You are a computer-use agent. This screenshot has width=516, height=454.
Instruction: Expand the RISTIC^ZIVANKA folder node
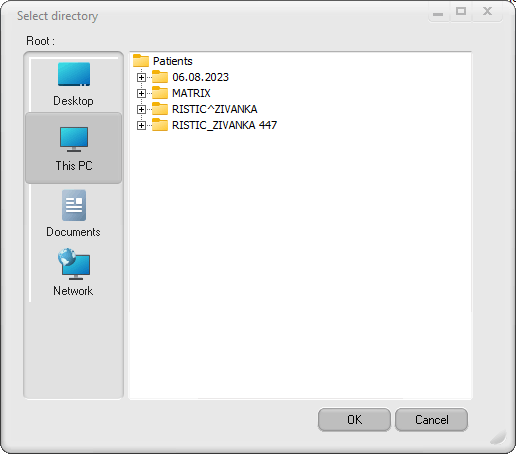point(141,109)
